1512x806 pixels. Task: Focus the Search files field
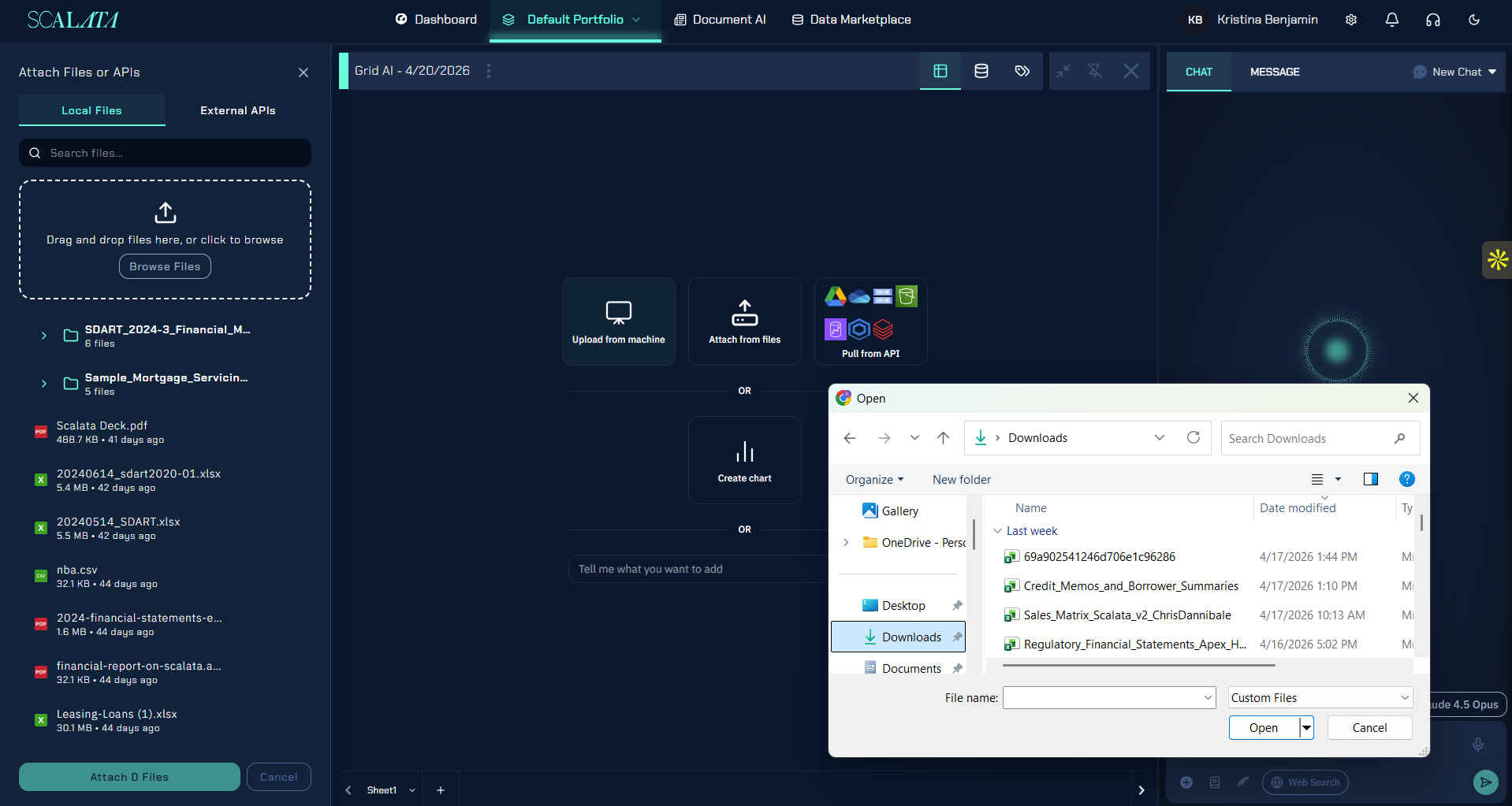tap(165, 153)
